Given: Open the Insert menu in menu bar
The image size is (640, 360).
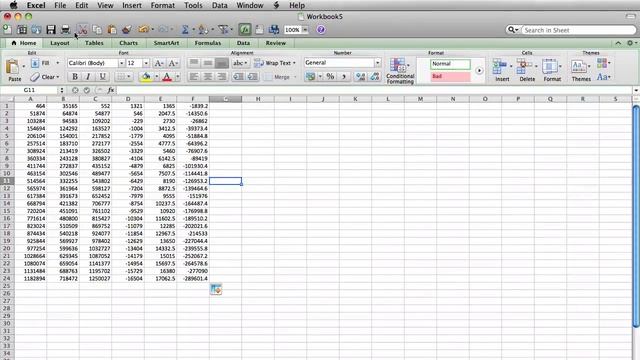Looking at the screenshot, I should (x=131, y=5).
